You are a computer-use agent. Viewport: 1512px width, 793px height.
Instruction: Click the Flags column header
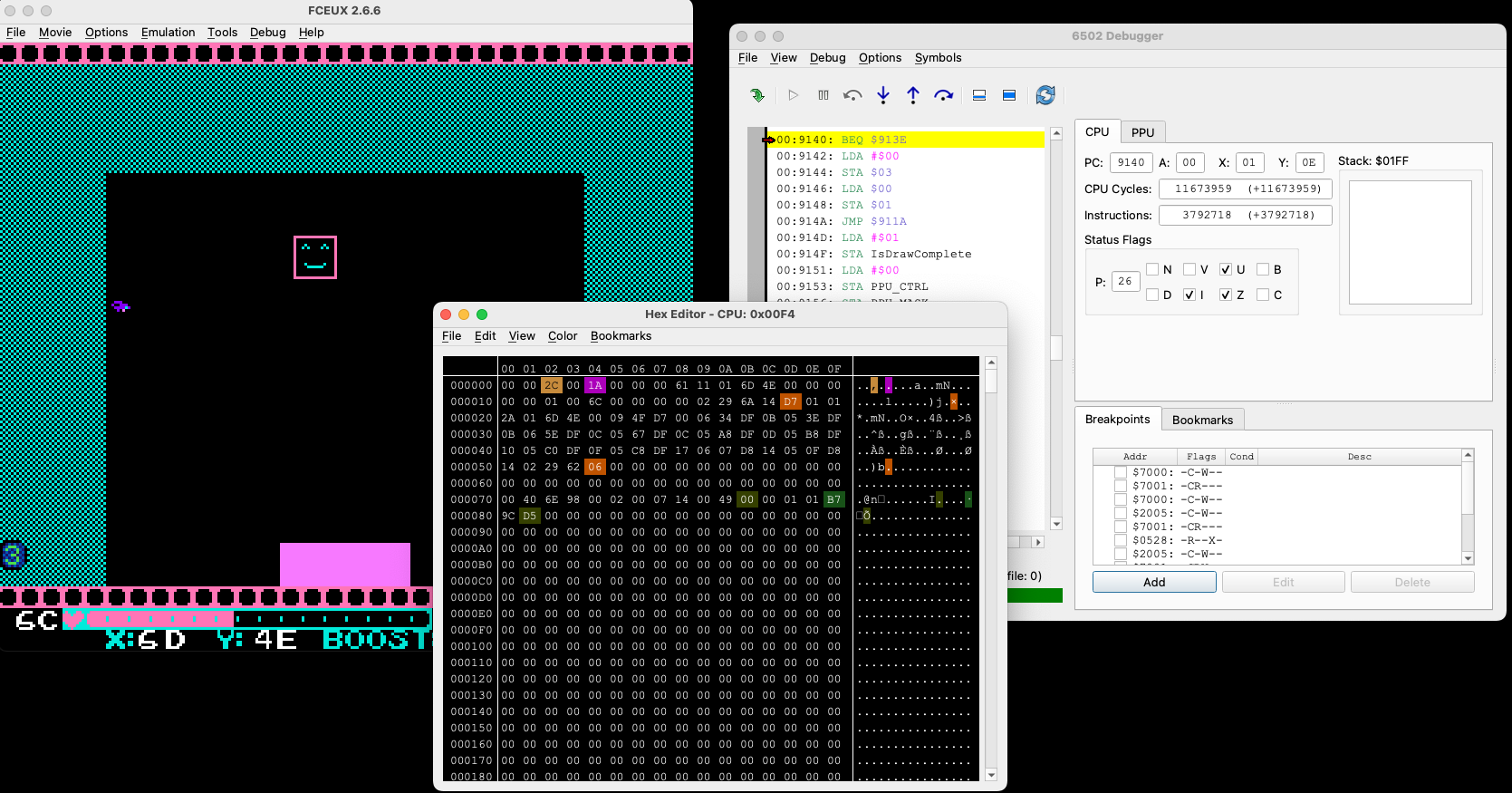point(1201,457)
